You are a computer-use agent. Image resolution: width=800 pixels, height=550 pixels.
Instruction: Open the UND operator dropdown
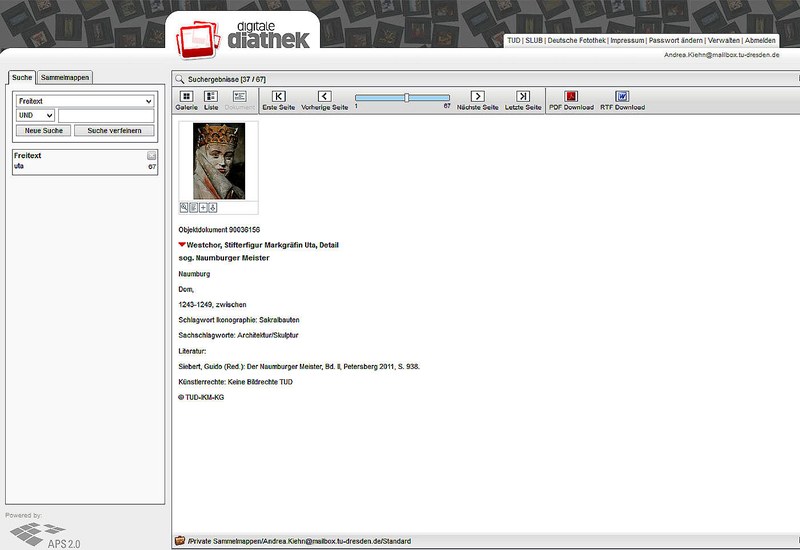pyautogui.click(x=35, y=116)
